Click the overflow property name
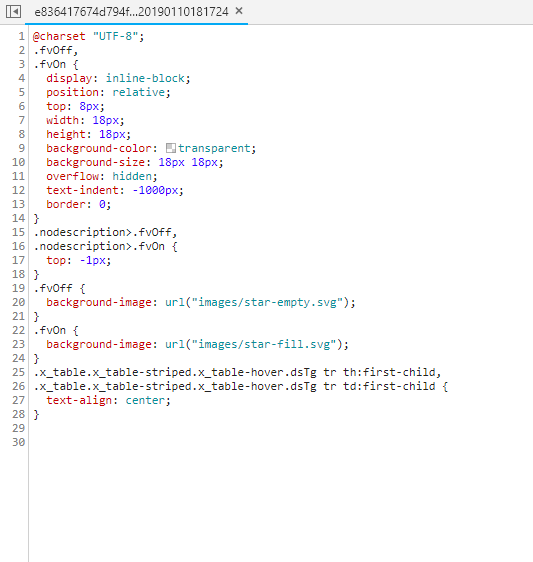The width and height of the screenshot is (533, 562). 72,176
